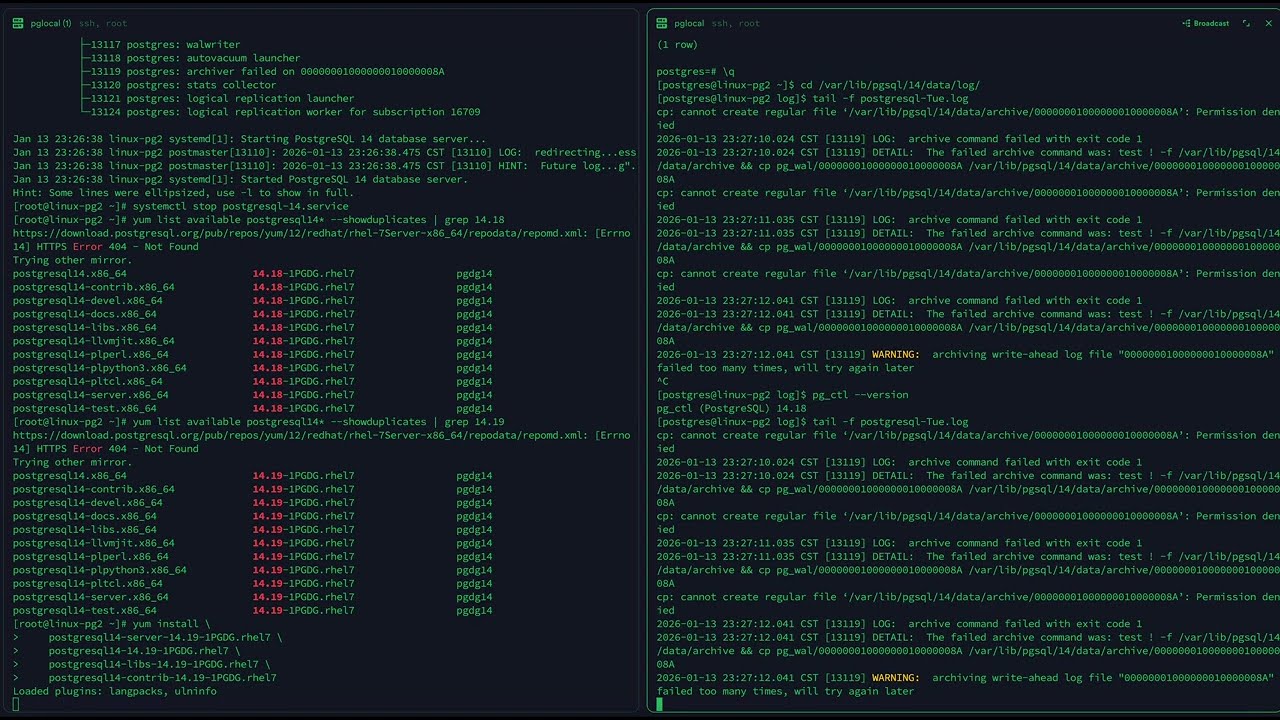Click the green cursor block in the right terminal
The width and height of the screenshot is (1280, 720).
[660, 704]
